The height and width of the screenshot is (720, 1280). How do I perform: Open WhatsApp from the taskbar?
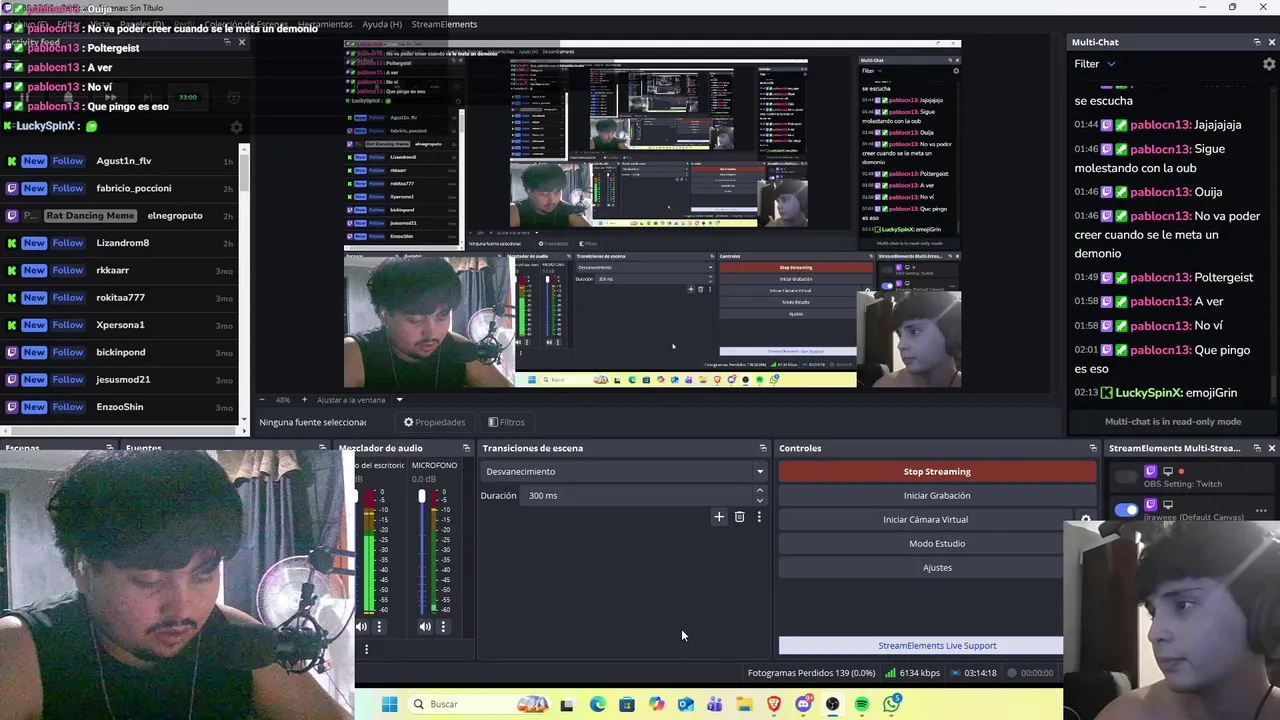tap(891, 704)
